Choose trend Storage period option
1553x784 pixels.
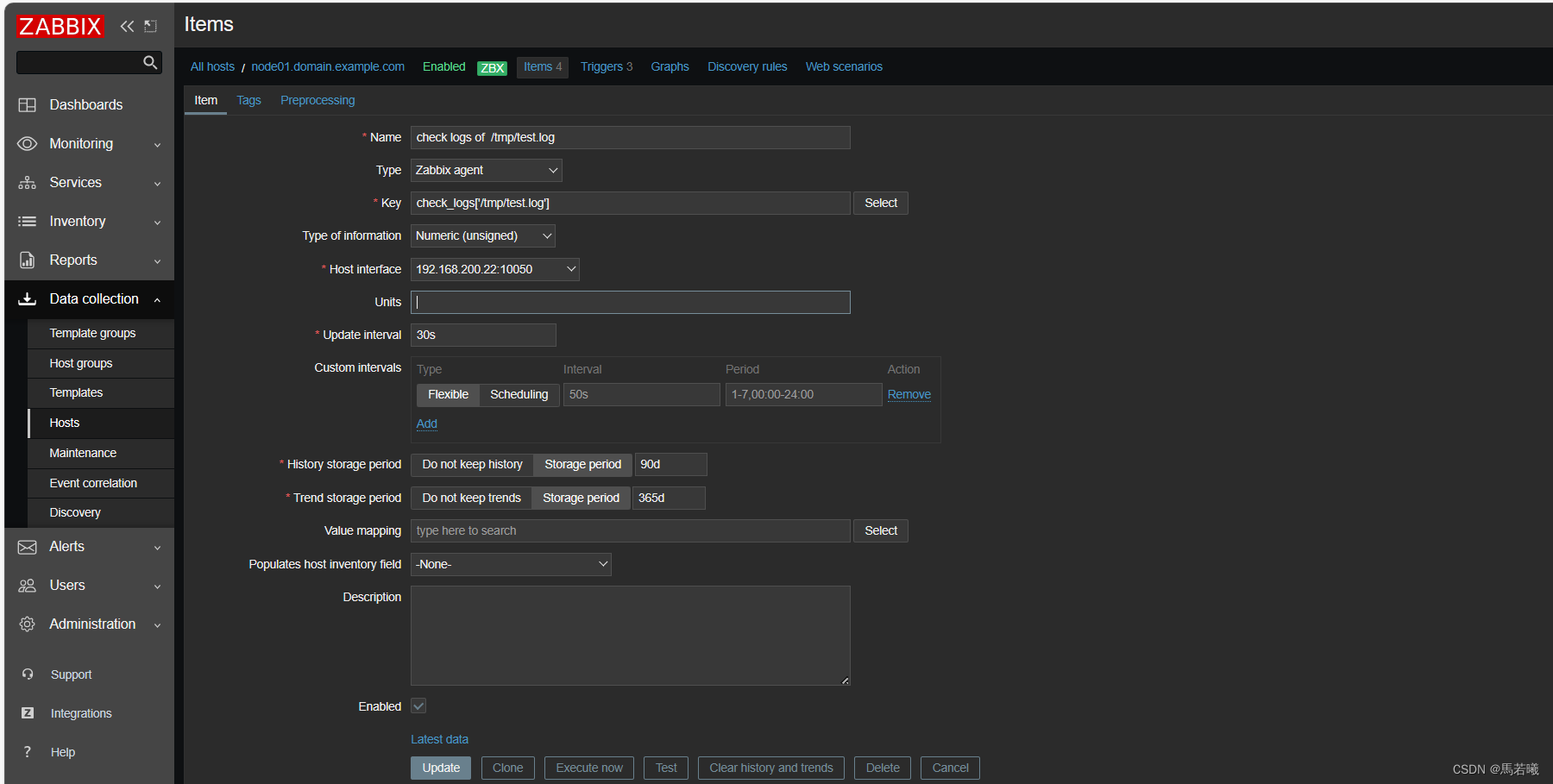(581, 499)
